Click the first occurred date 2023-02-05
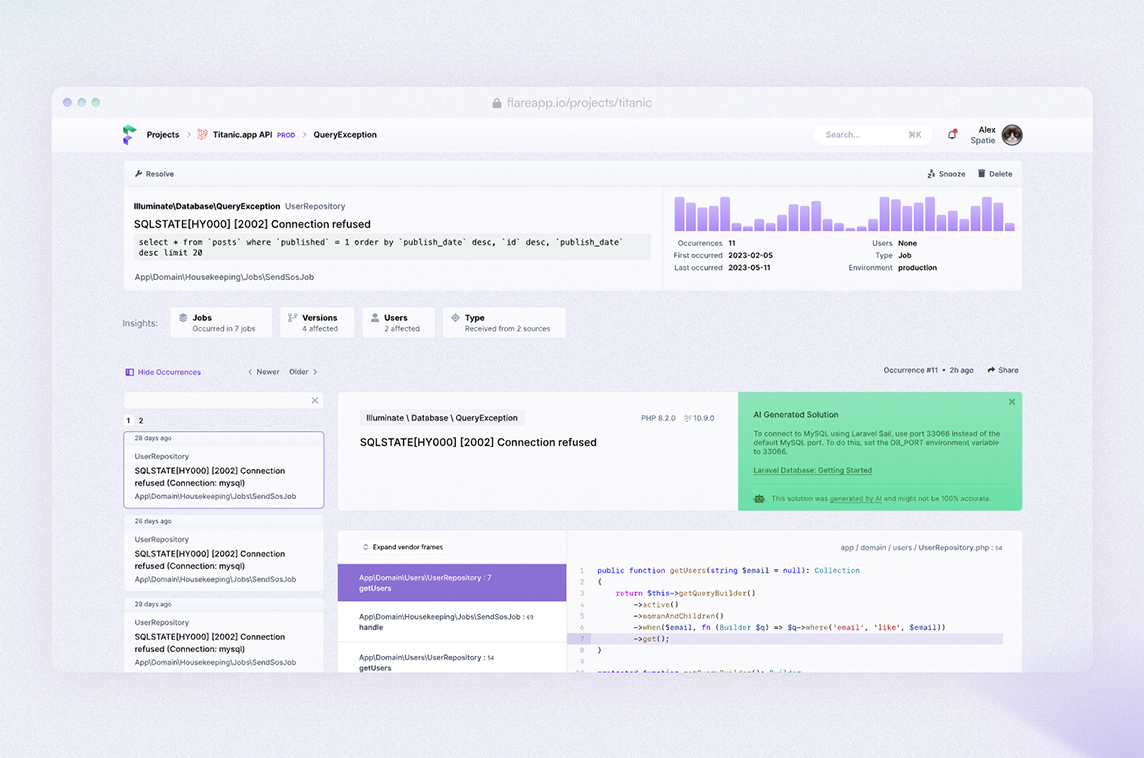 point(750,255)
